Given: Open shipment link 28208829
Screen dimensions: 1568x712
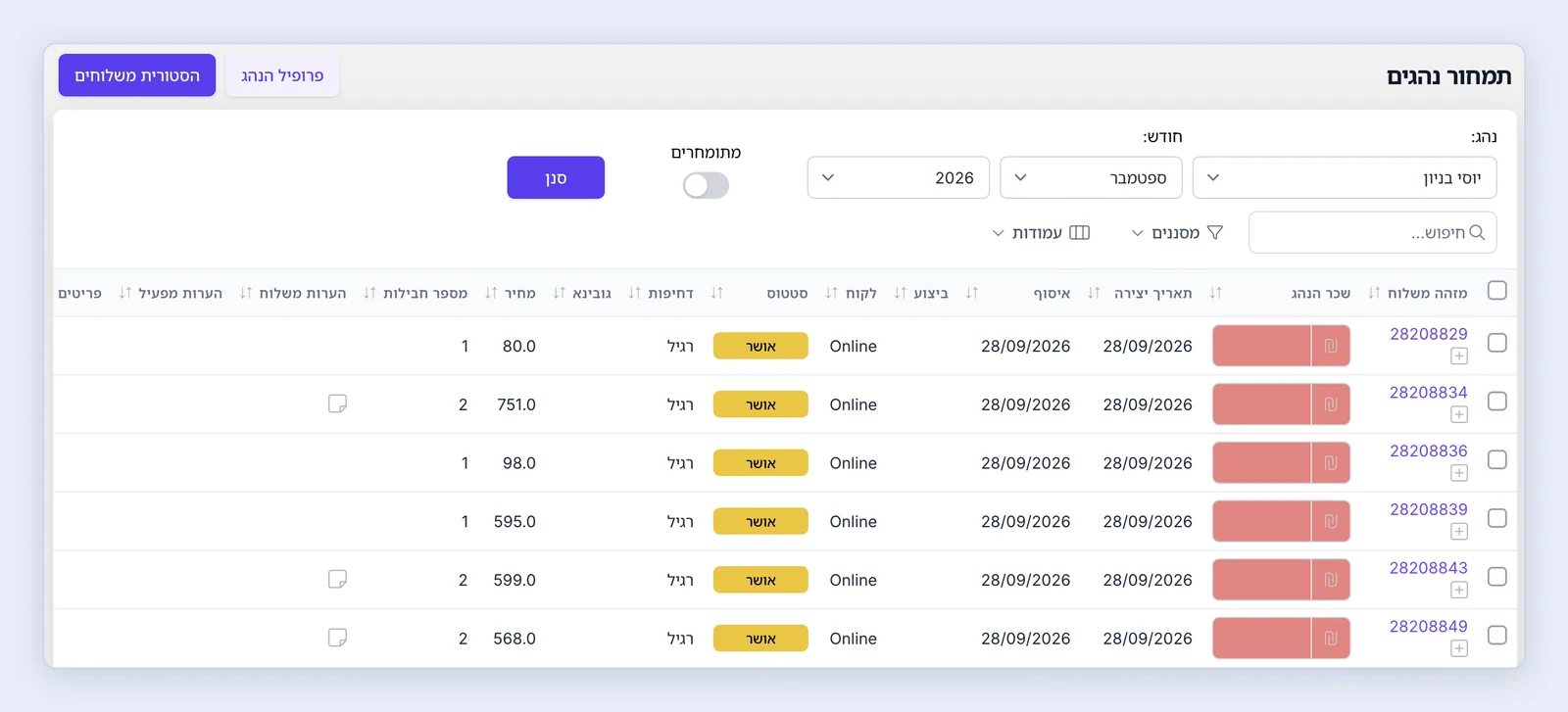Looking at the screenshot, I should click(x=1428, y=334).
